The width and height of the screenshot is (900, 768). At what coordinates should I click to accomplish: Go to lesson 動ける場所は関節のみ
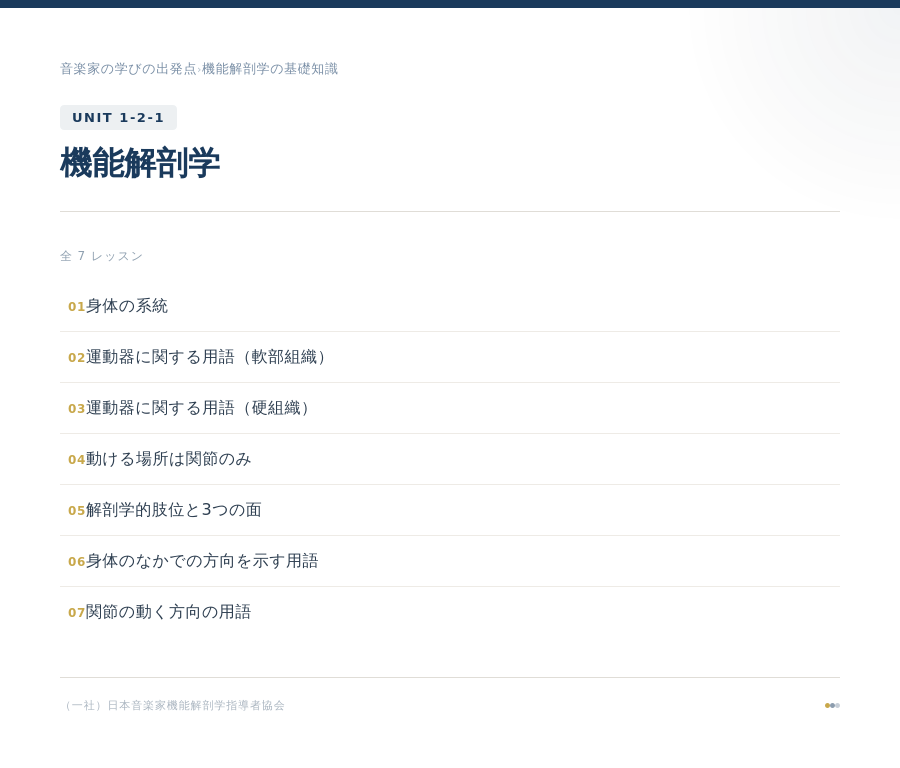(168, 459)
